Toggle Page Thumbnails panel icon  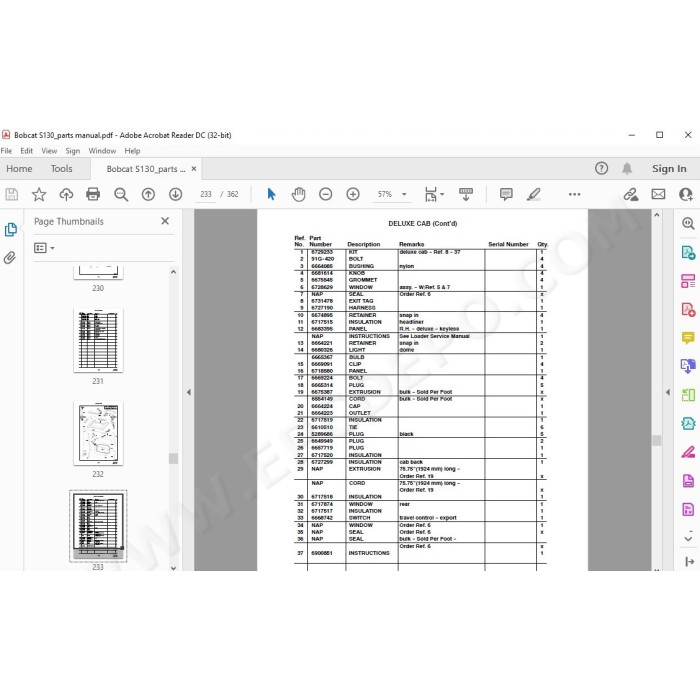pyautogui.click(x=11, y=229)
